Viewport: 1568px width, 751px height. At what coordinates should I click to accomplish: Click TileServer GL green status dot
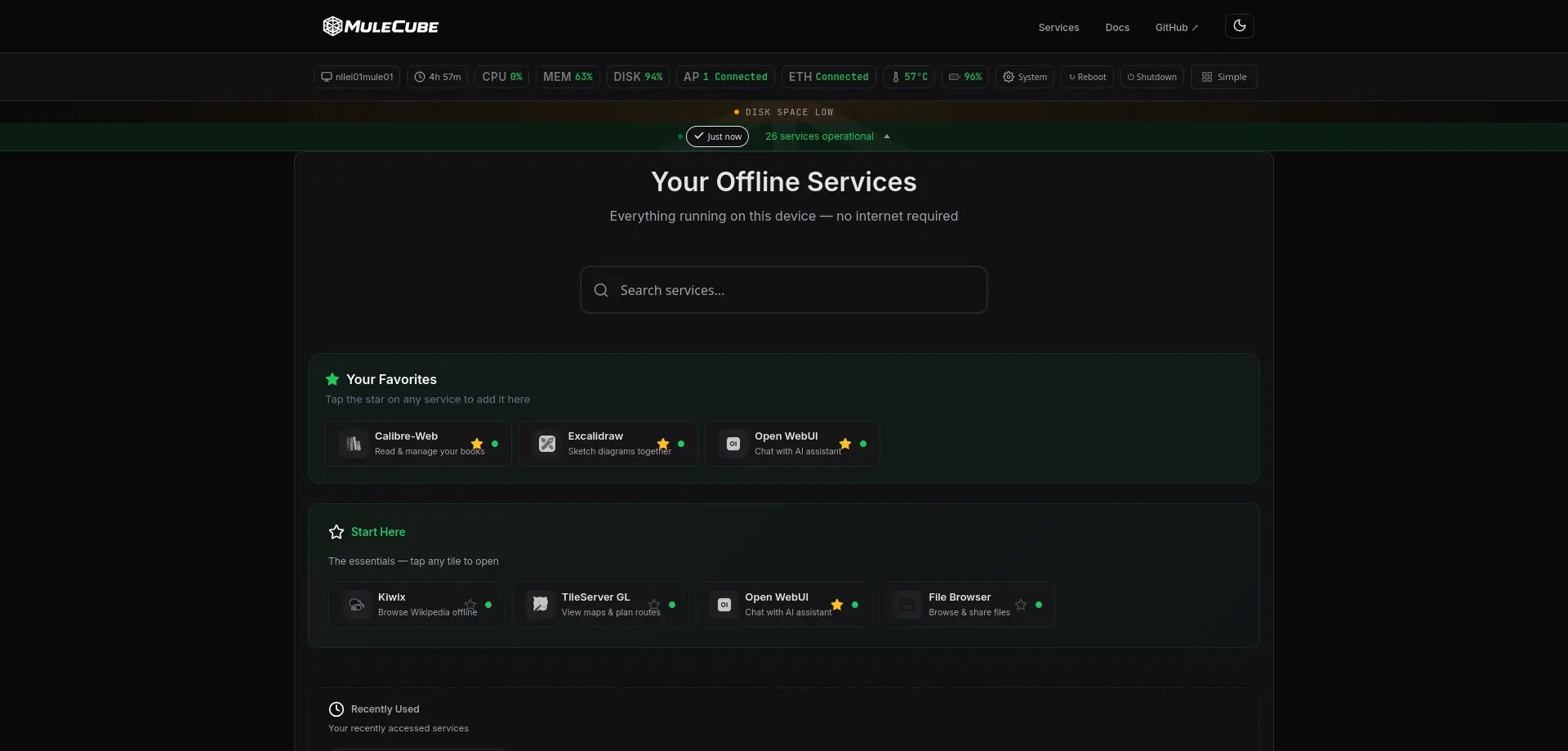[x=672, y=605]
